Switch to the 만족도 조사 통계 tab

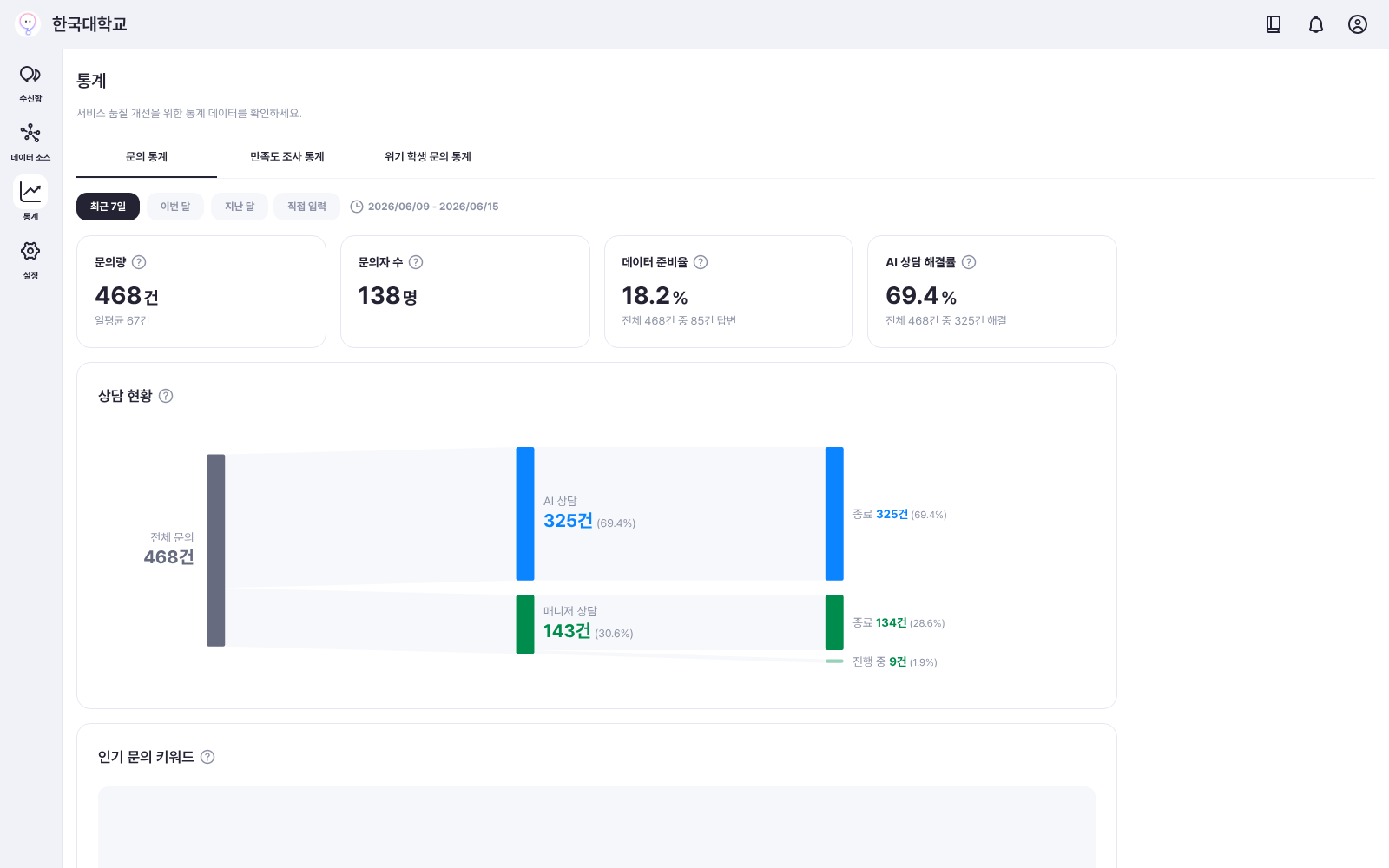tap(287, 157)
